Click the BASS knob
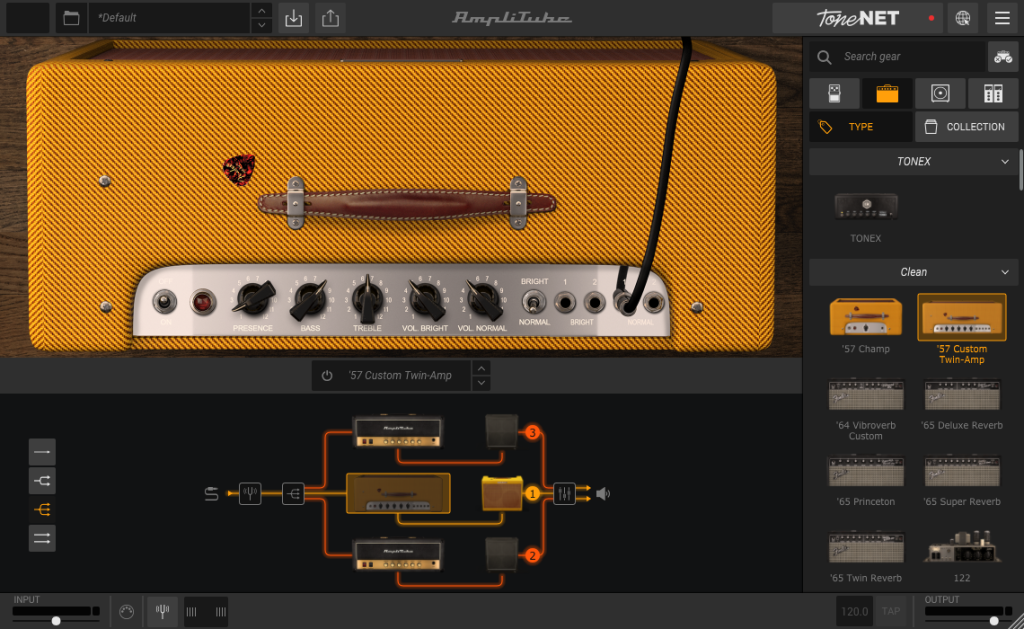The height and width of the screenshot is (629, 1024). 310,300
